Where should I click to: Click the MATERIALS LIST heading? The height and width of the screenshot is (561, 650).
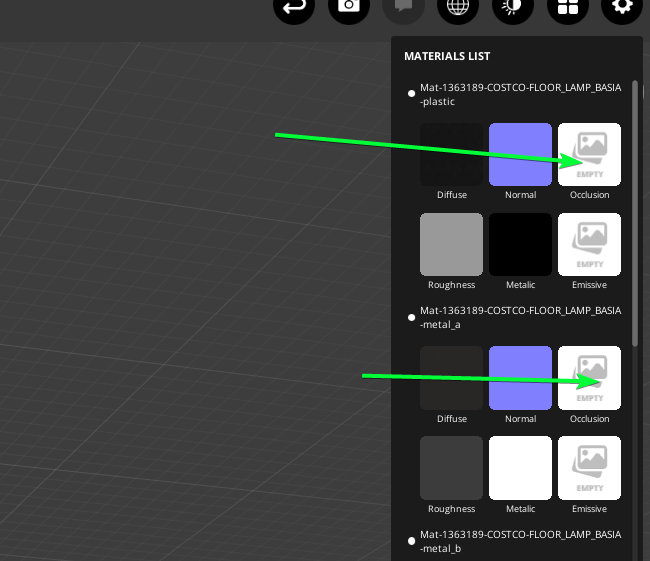(447, 56)
